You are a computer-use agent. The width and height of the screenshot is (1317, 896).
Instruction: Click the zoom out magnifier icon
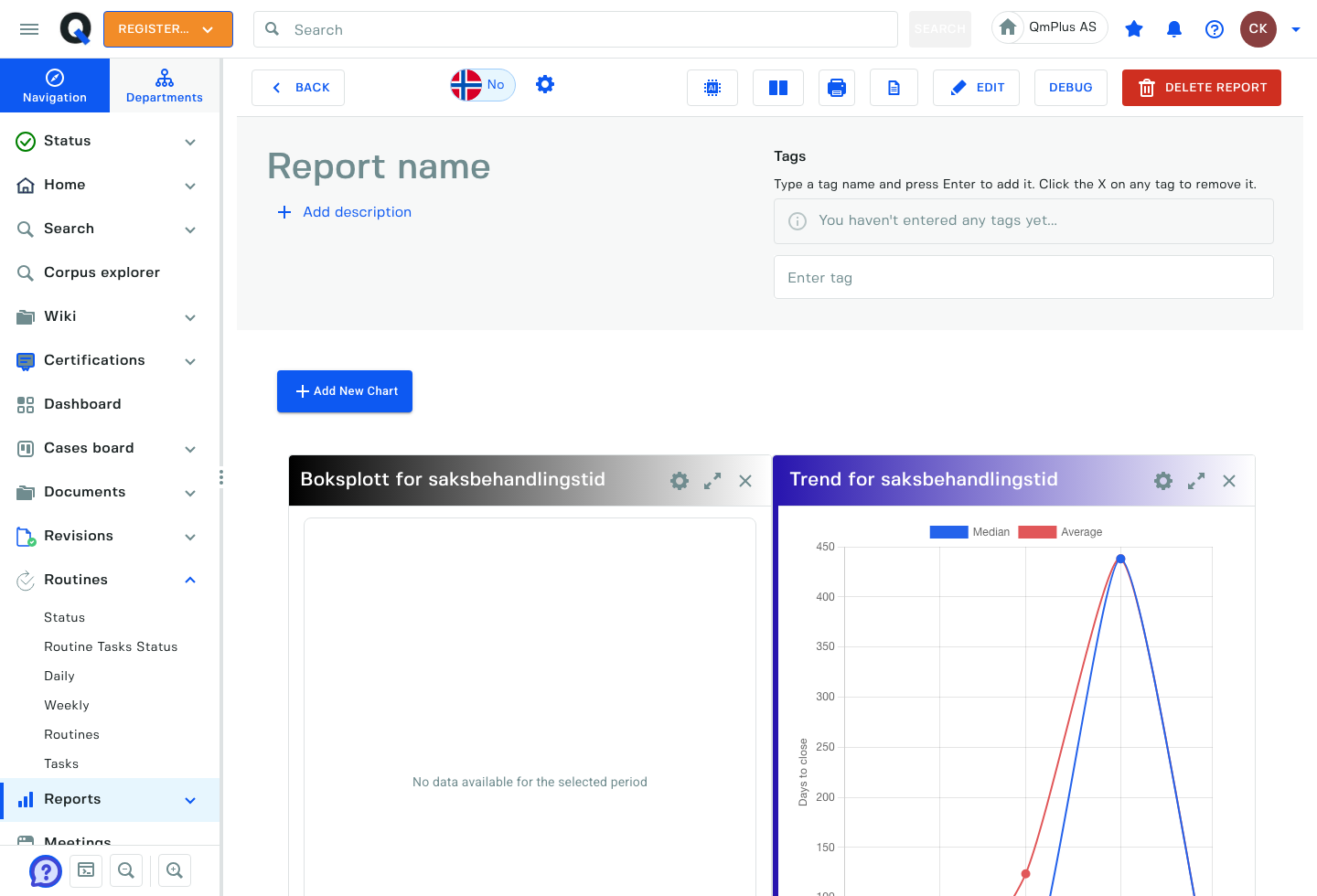point(126,870)
